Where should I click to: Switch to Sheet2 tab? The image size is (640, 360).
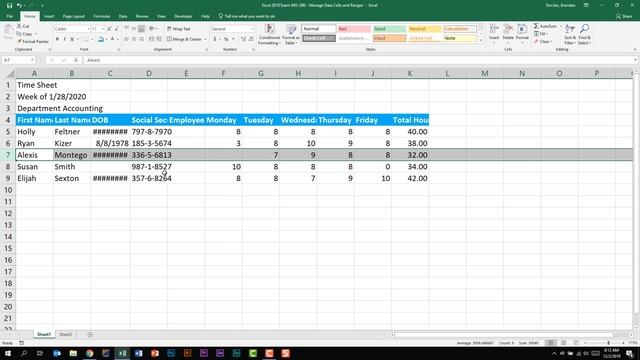(x=66, y=334)
